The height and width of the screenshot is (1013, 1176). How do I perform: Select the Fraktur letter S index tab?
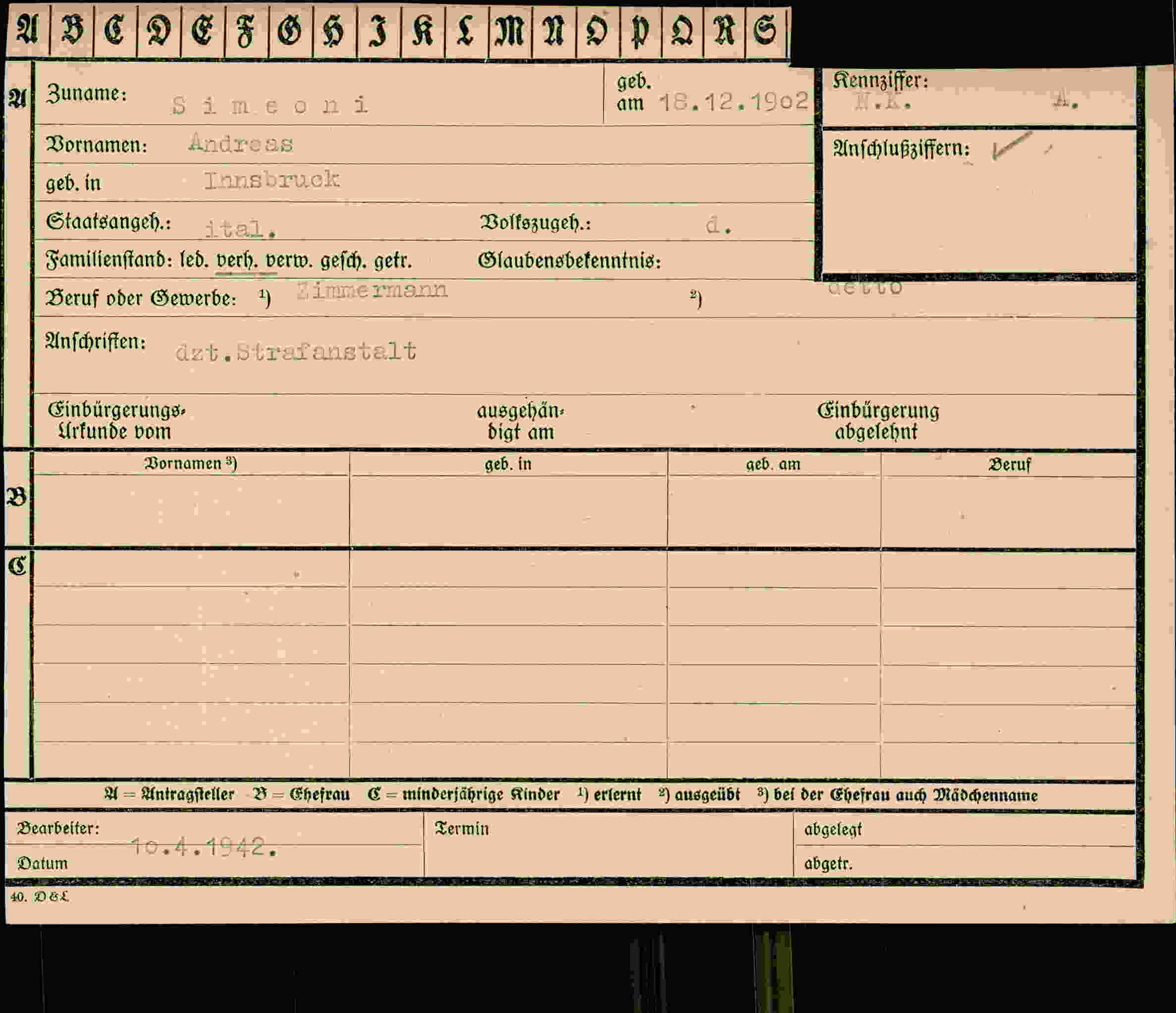766,31
